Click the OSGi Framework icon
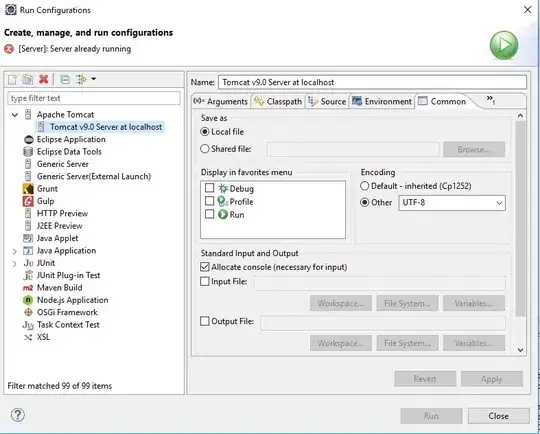 point(28,312)
